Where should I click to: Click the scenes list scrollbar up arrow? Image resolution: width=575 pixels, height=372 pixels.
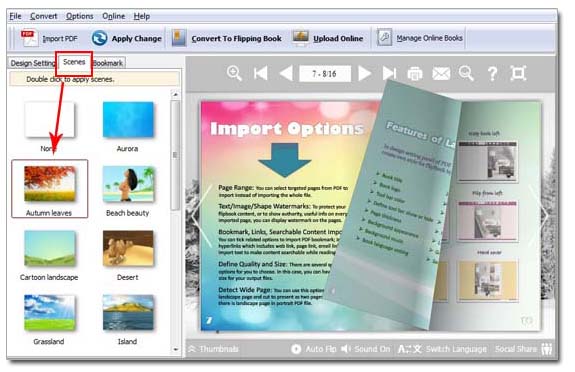pyautogui.click(x=176, y=95)
